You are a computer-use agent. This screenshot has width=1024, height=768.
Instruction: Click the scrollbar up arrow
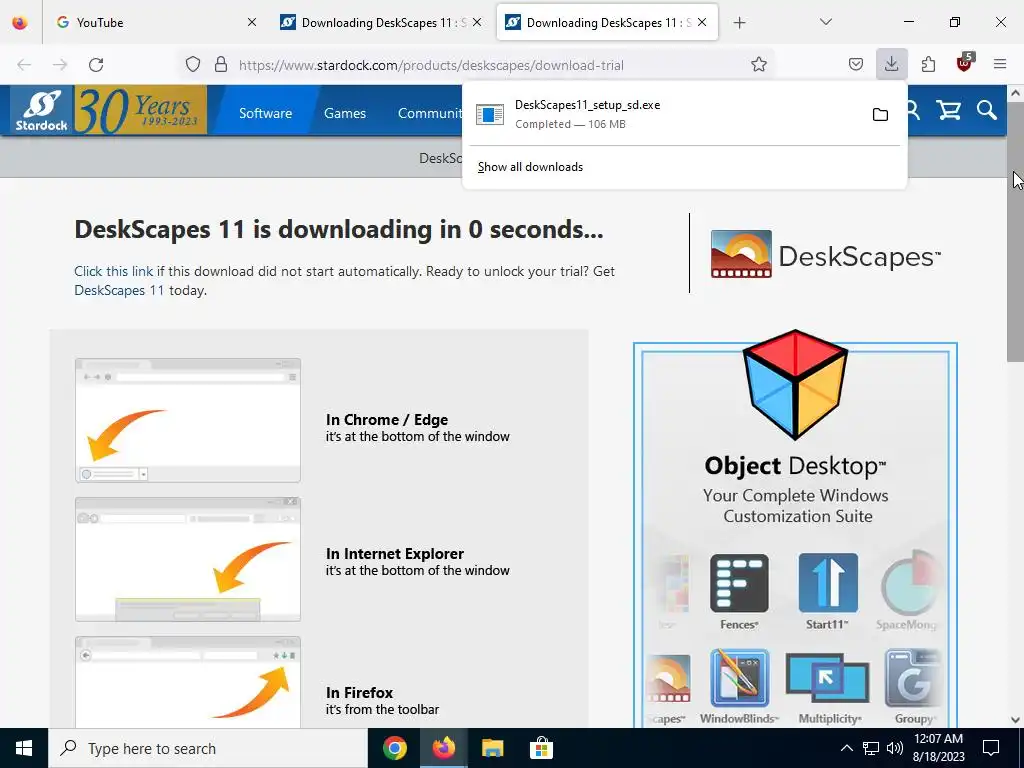[1015, 93]
